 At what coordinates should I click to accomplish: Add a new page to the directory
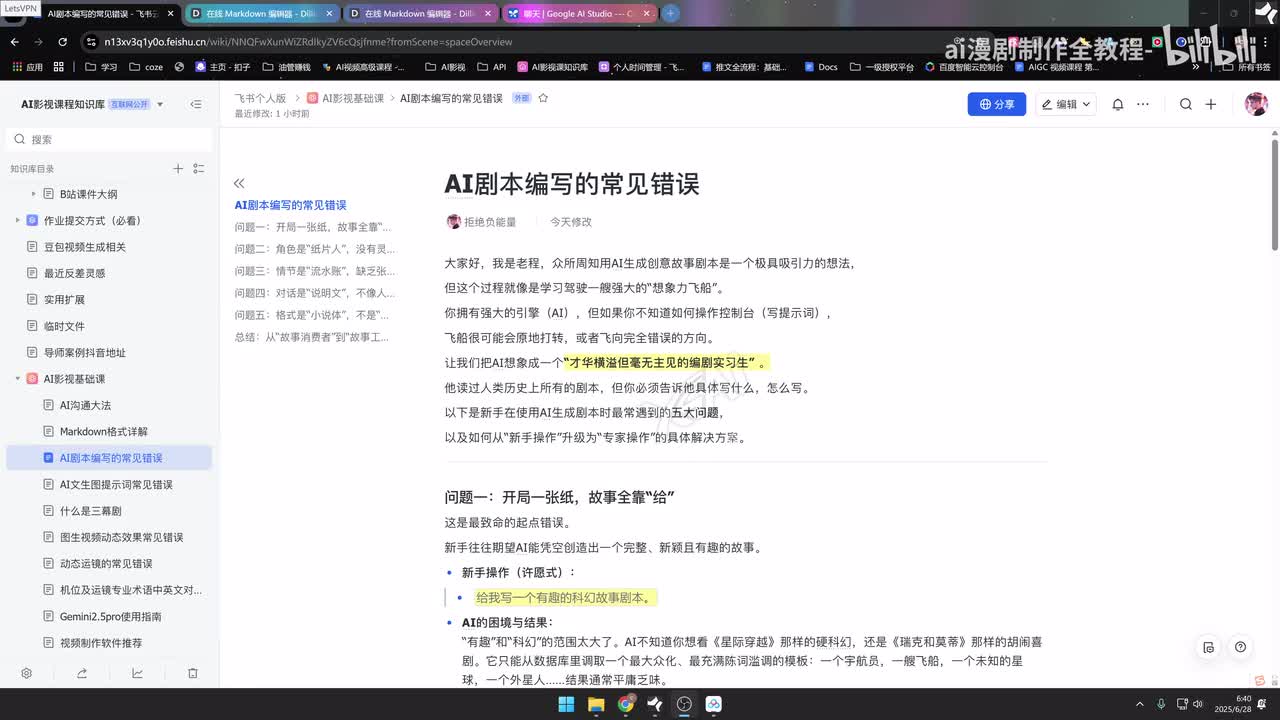coord(178,169)
